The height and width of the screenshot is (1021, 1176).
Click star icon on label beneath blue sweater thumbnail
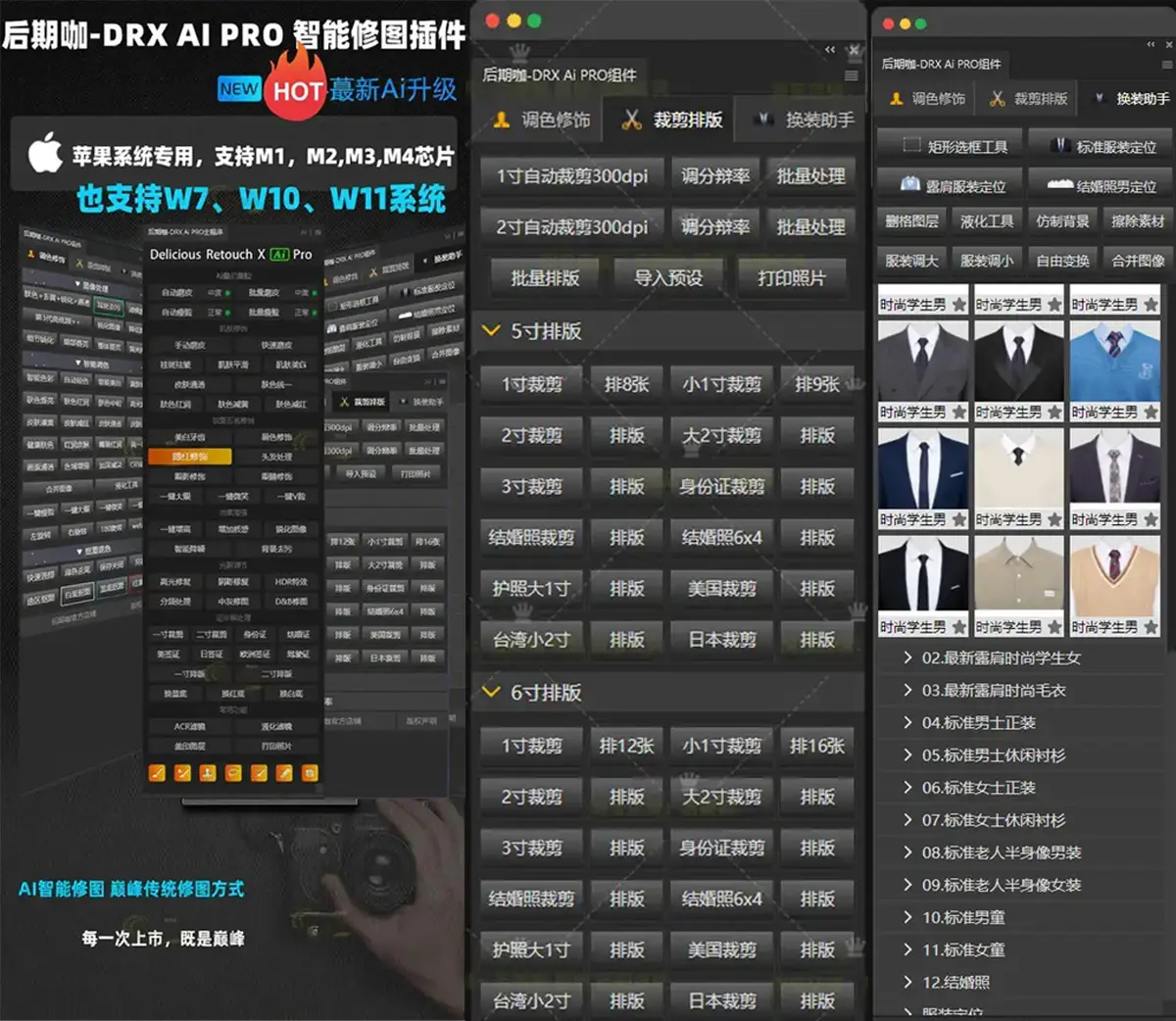point(1151,413)
